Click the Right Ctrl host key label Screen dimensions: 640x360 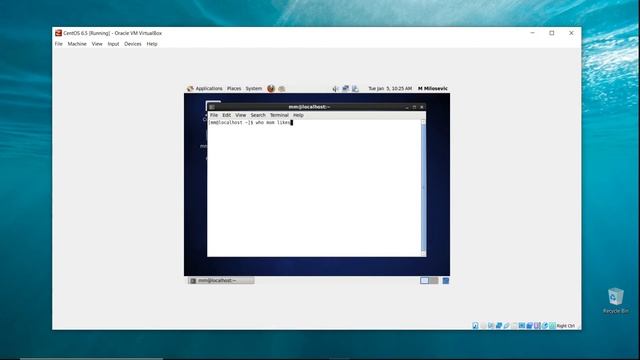566,326
